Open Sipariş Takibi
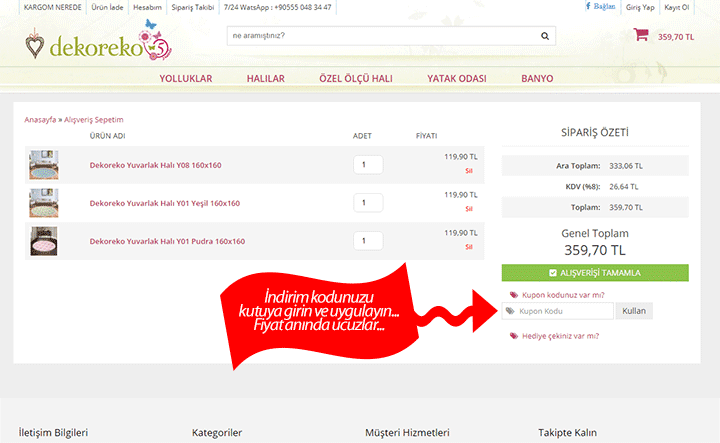This screenshot has width=720, height=443. tap(192, 7)
